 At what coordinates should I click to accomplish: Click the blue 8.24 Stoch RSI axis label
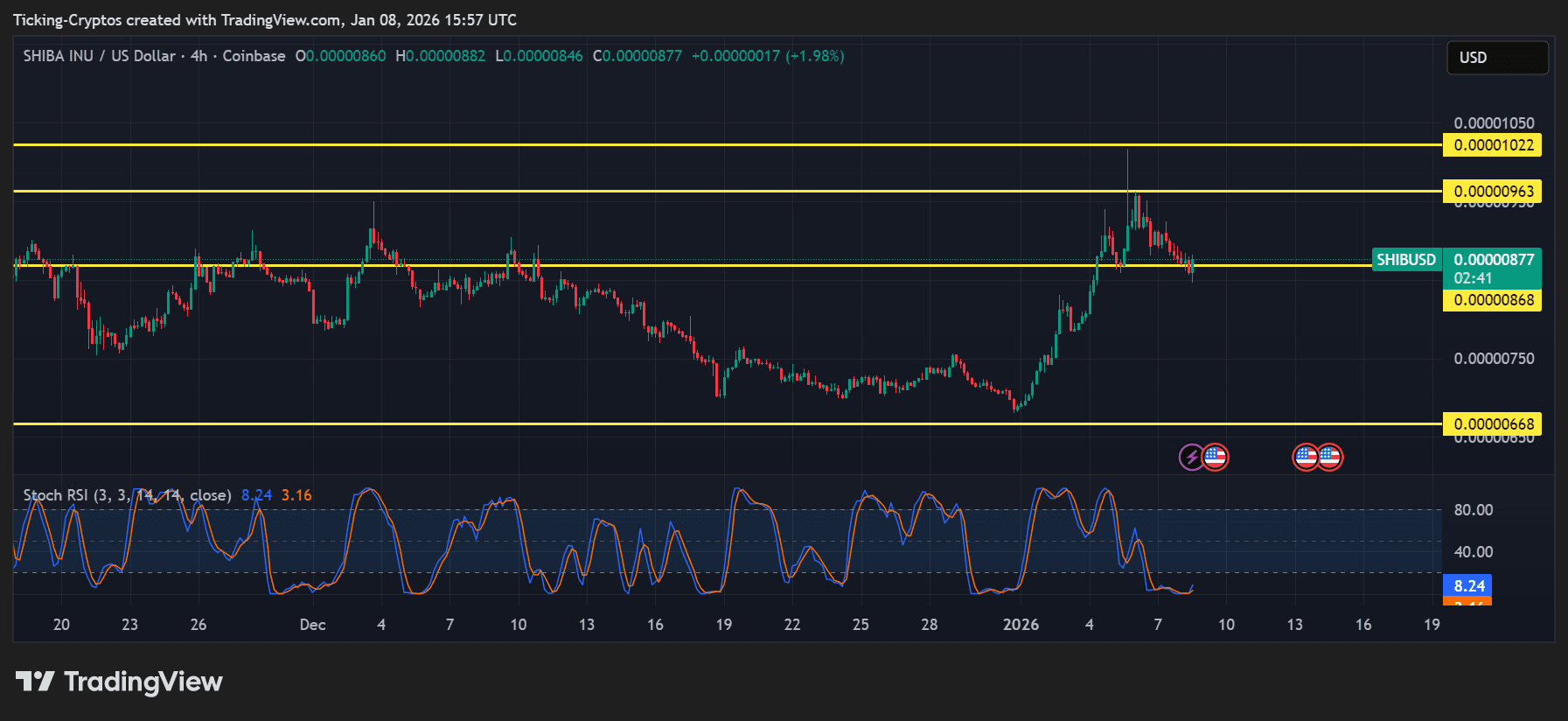click(1468, 586)
